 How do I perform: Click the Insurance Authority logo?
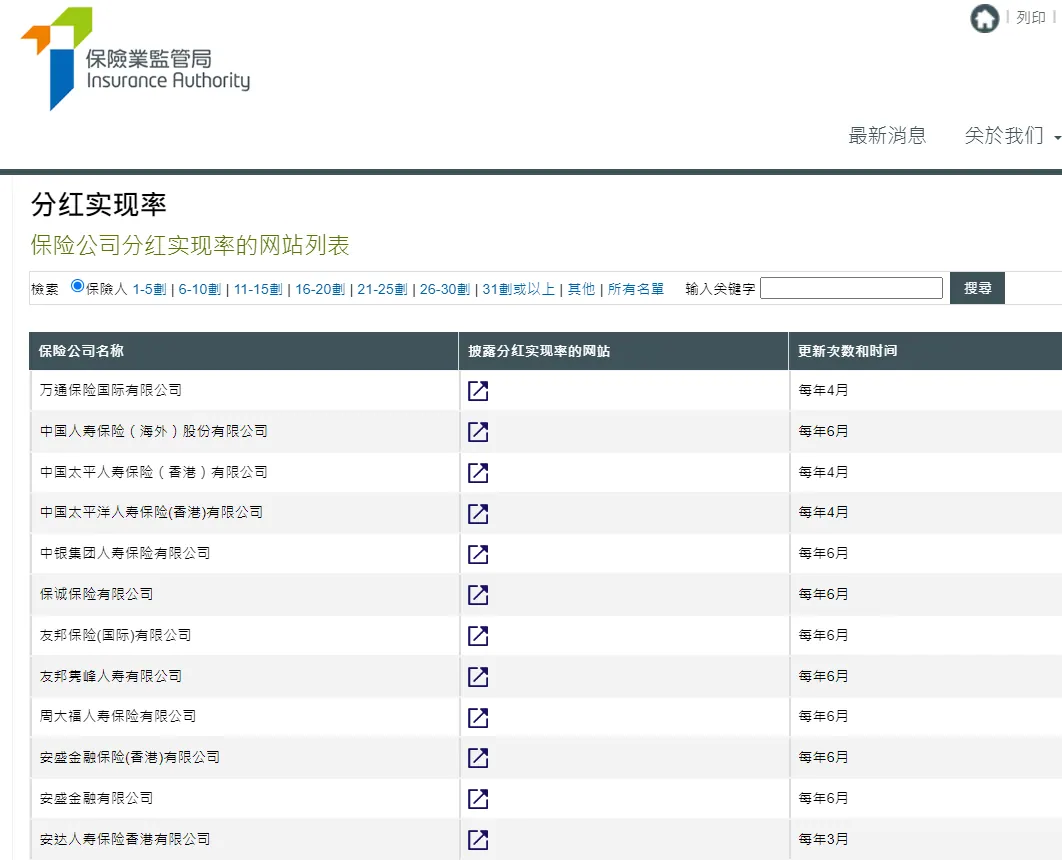coord(135,59)
